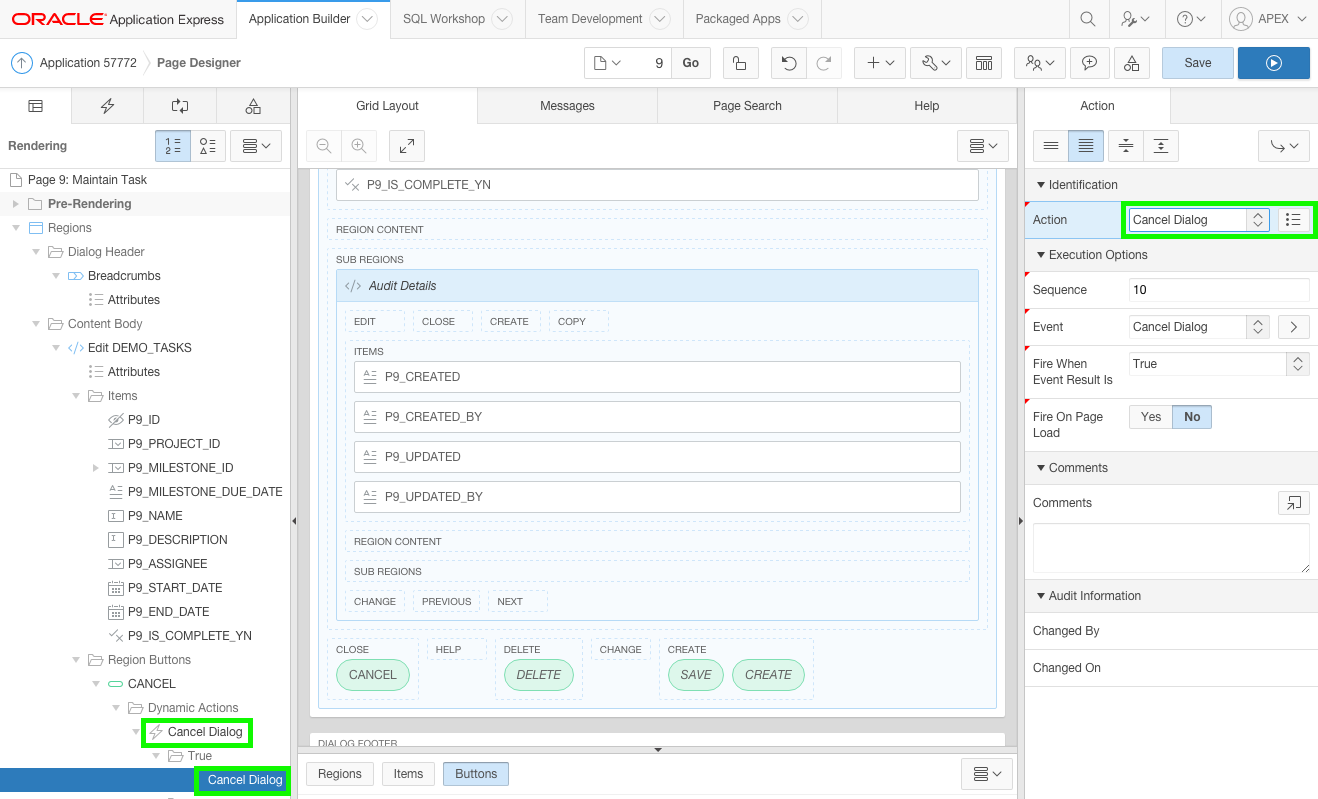Open the Grid Layout options menu
The image size is (1318, 799).
click(983, 146)
